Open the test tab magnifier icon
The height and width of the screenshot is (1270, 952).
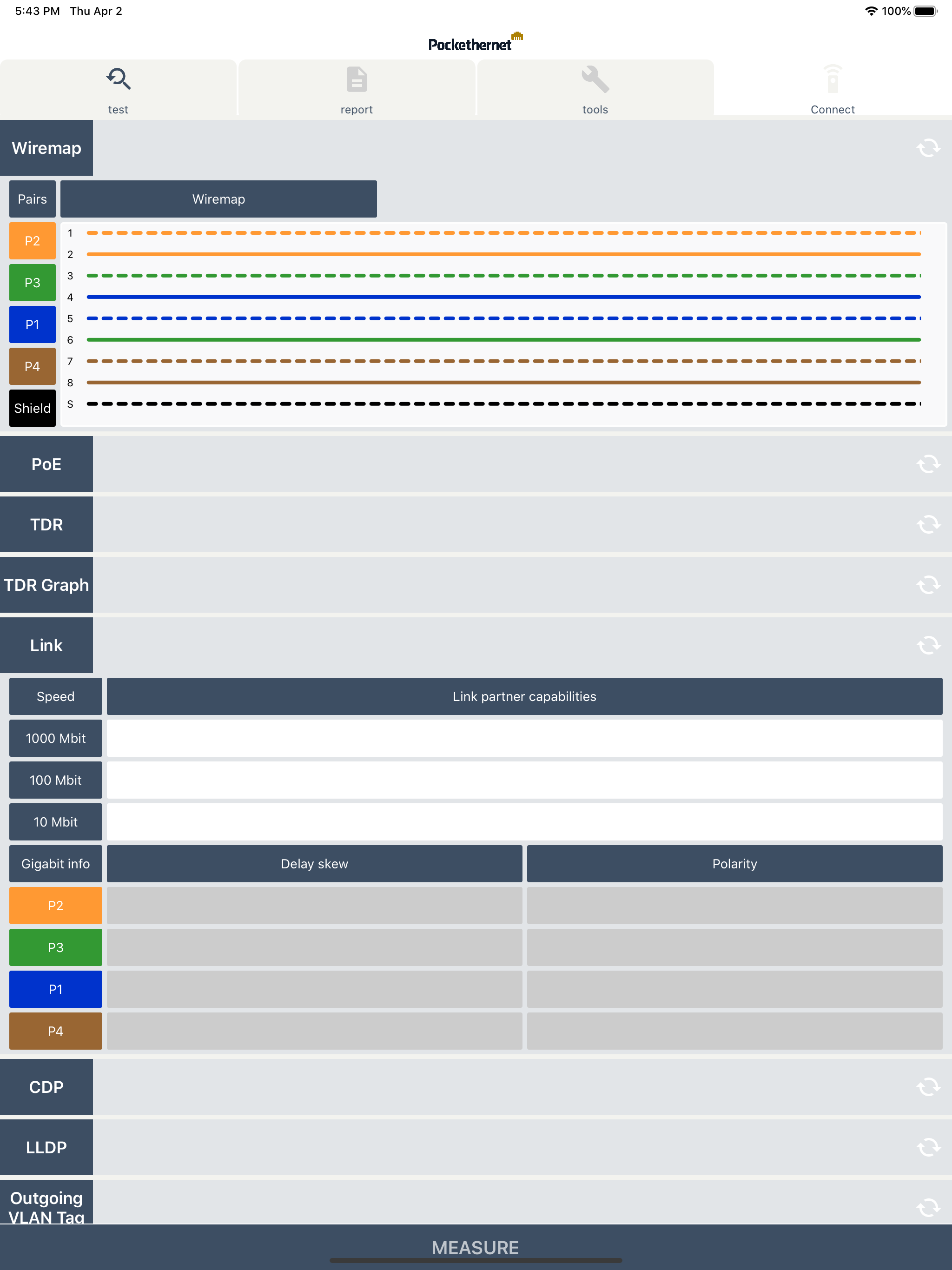coord(118,79)
